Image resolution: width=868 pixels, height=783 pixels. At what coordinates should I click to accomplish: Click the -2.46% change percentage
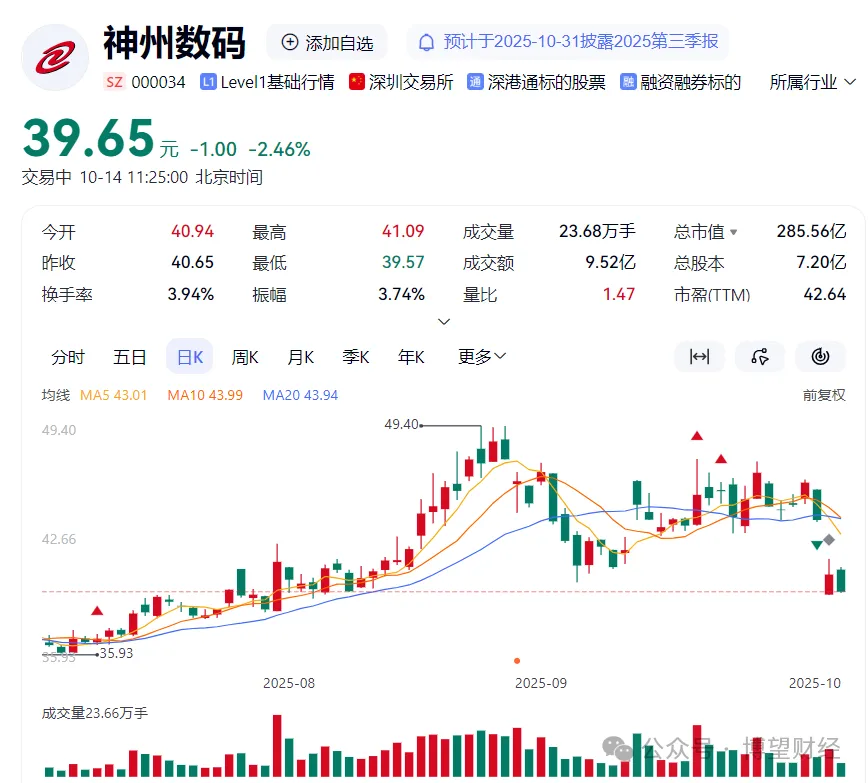click(x=279, y=150)
